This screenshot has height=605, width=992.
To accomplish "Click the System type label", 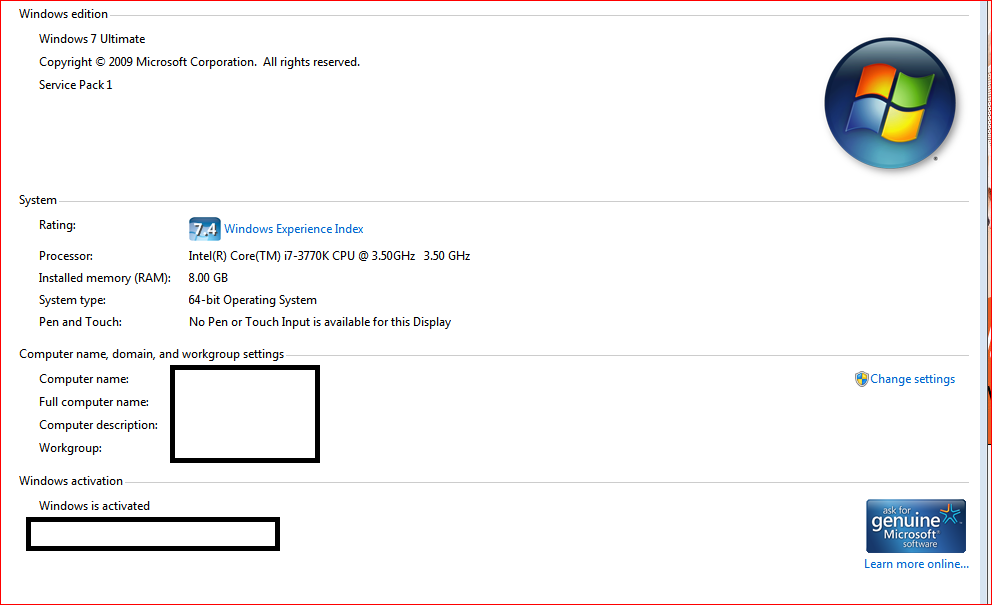I will [x=72, y=300].
